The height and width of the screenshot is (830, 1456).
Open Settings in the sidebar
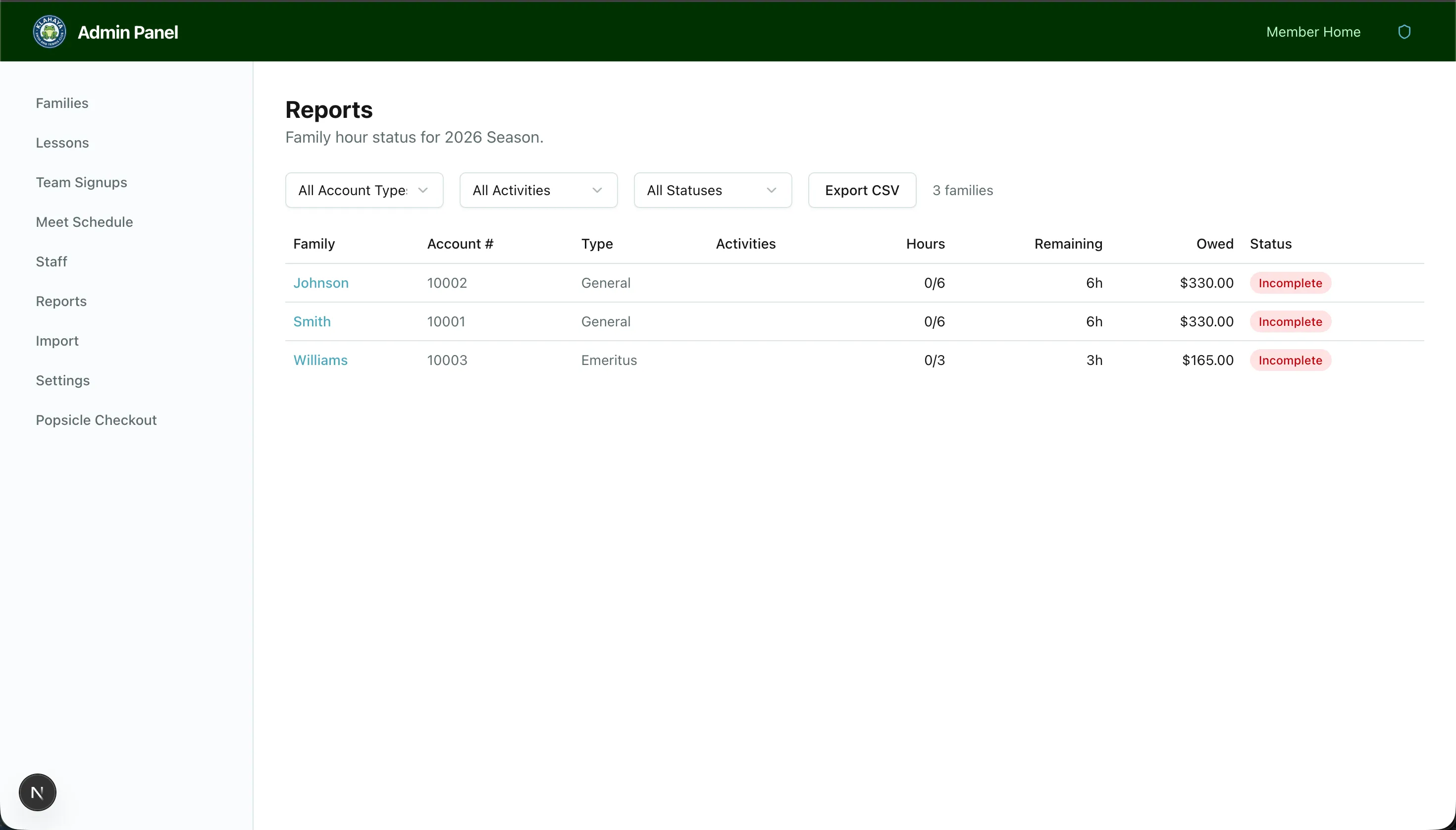coord(63,380)
